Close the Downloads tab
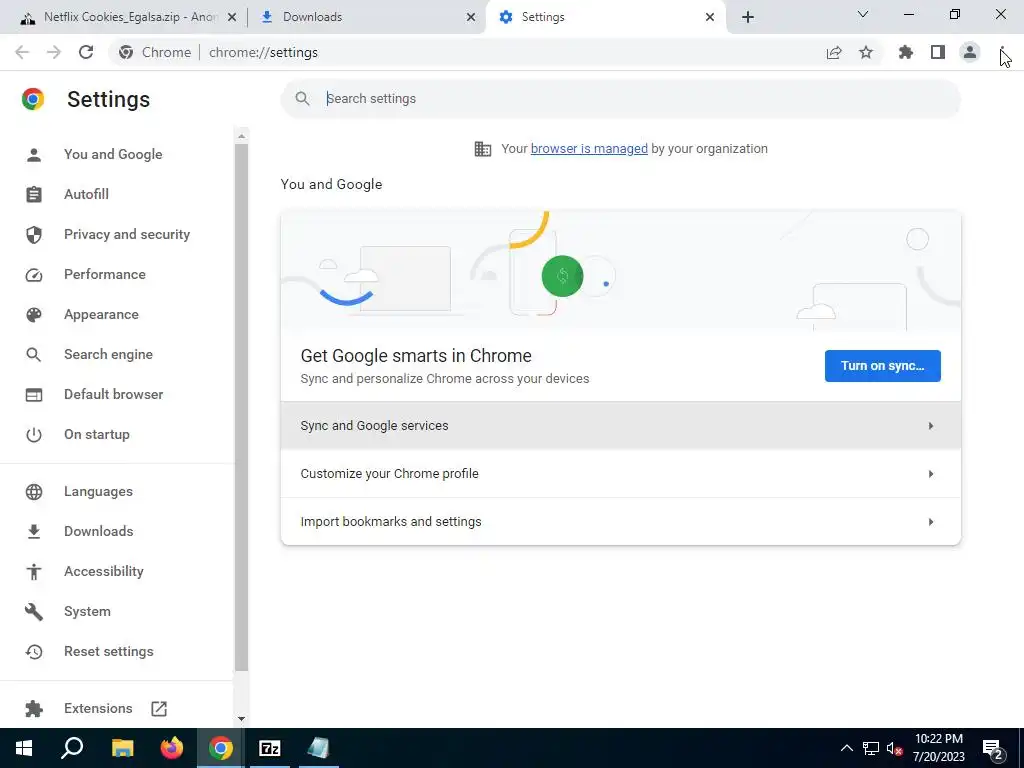The height and width of the screenshot is (768, 1024). click(x=471, y=18)
